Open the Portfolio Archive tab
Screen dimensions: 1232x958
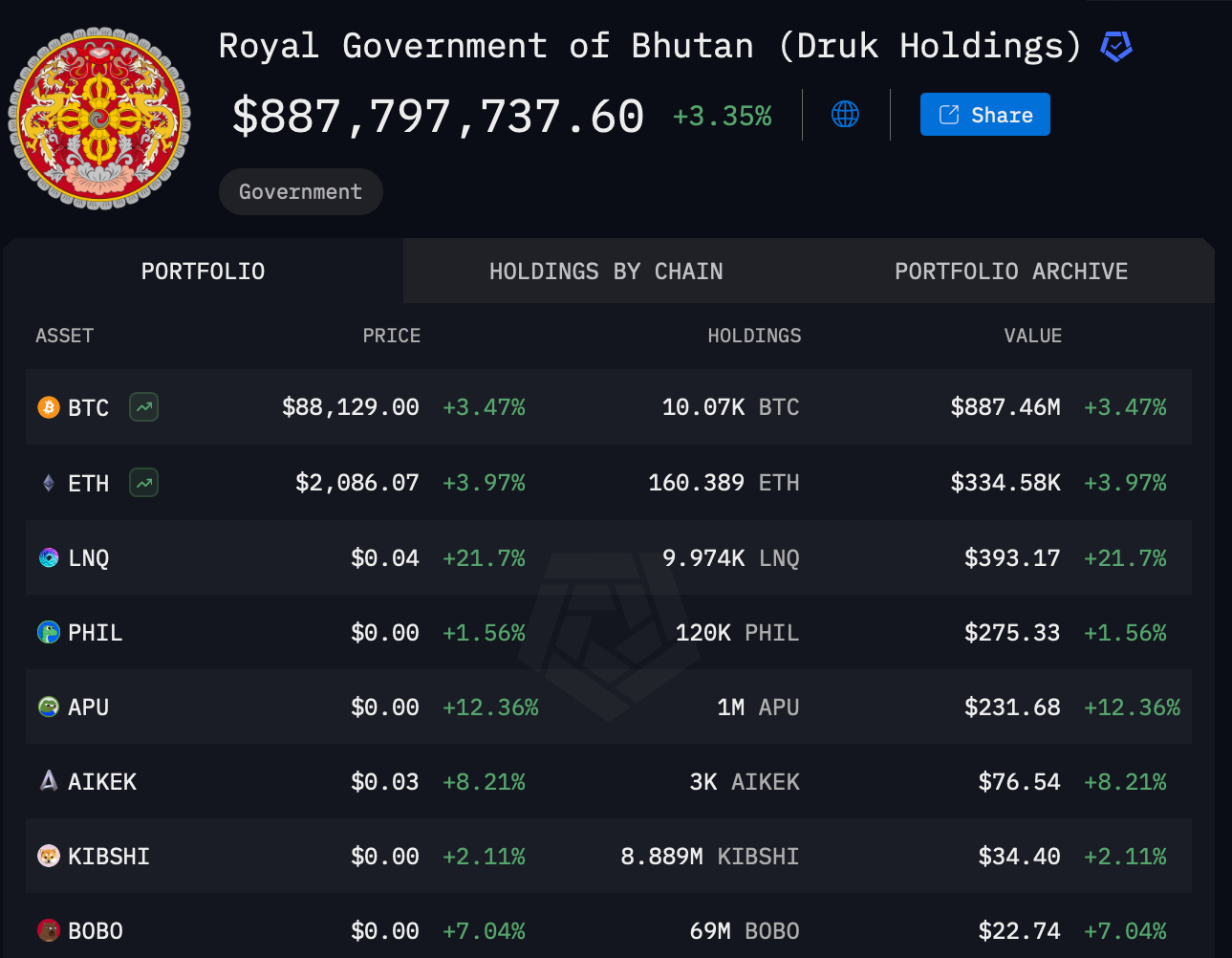click(x=1011, y=272)
